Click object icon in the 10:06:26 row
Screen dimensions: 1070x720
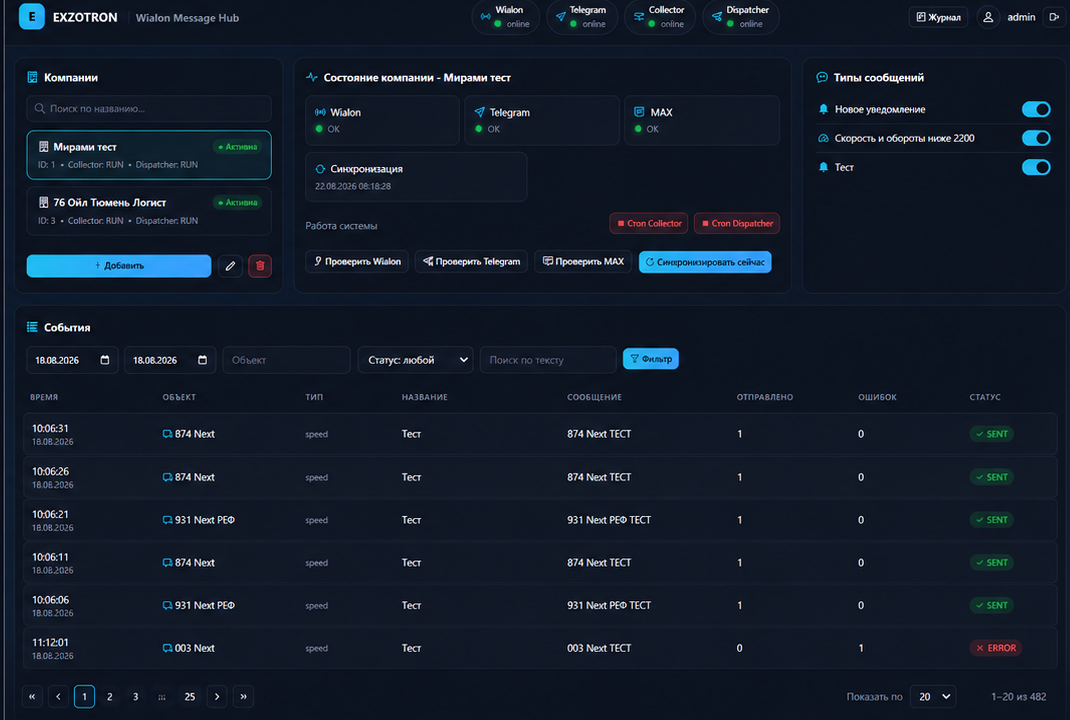[167, 477]
